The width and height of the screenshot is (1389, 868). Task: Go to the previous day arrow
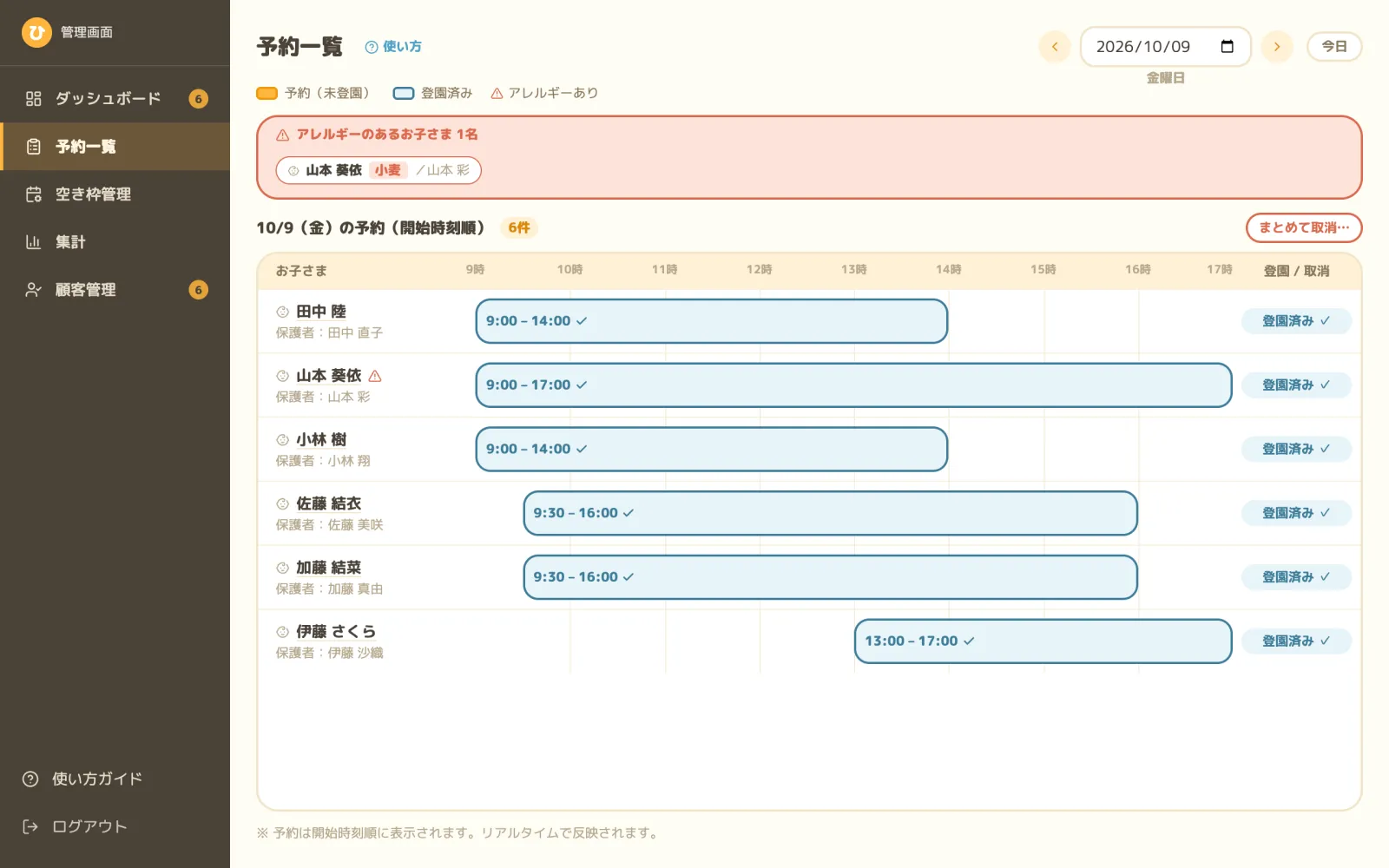(1055, 47)
